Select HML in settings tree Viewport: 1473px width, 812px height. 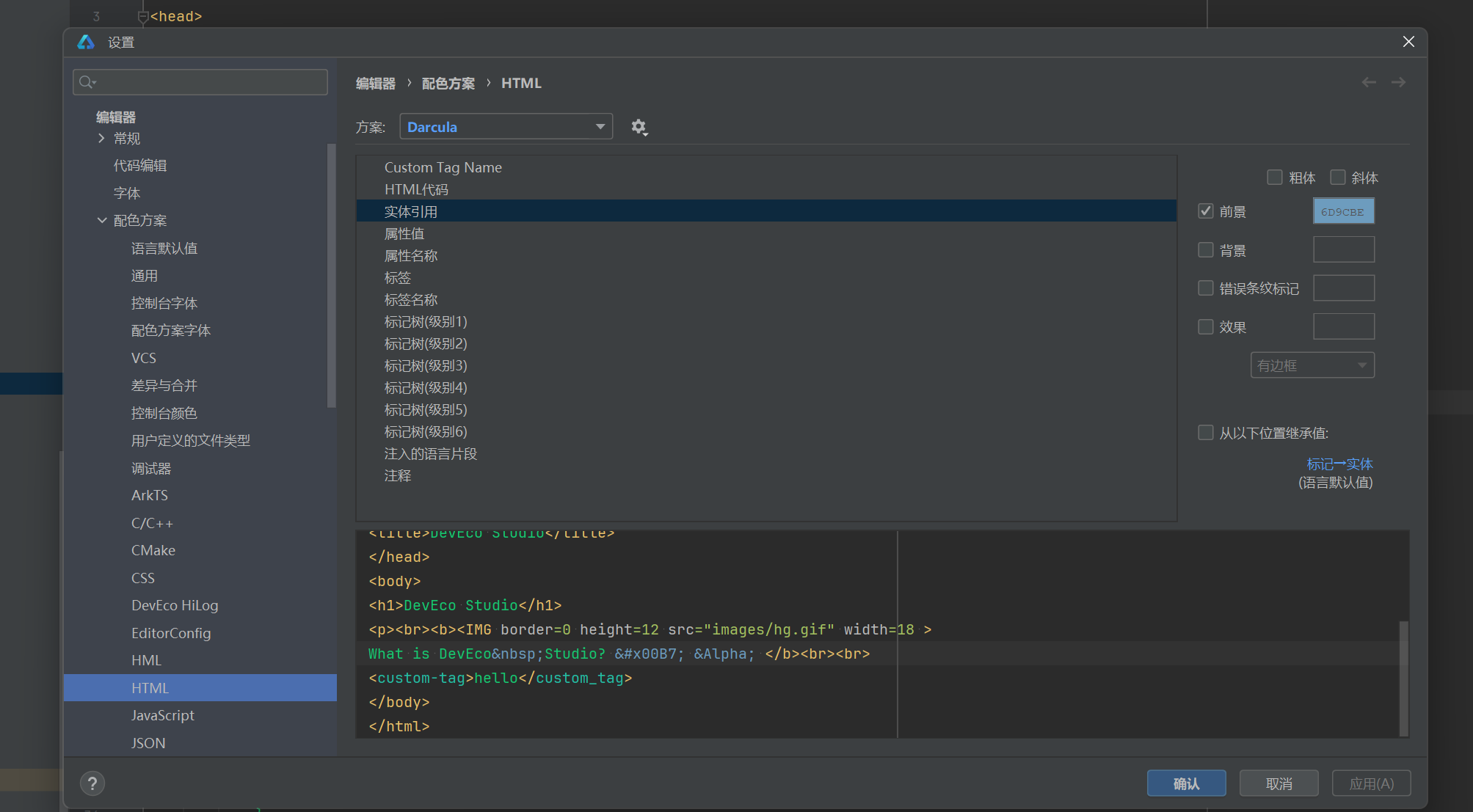[146, 660]
